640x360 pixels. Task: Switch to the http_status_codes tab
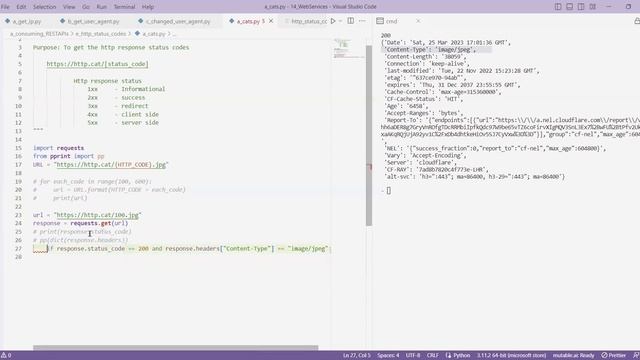coord(309,21)
